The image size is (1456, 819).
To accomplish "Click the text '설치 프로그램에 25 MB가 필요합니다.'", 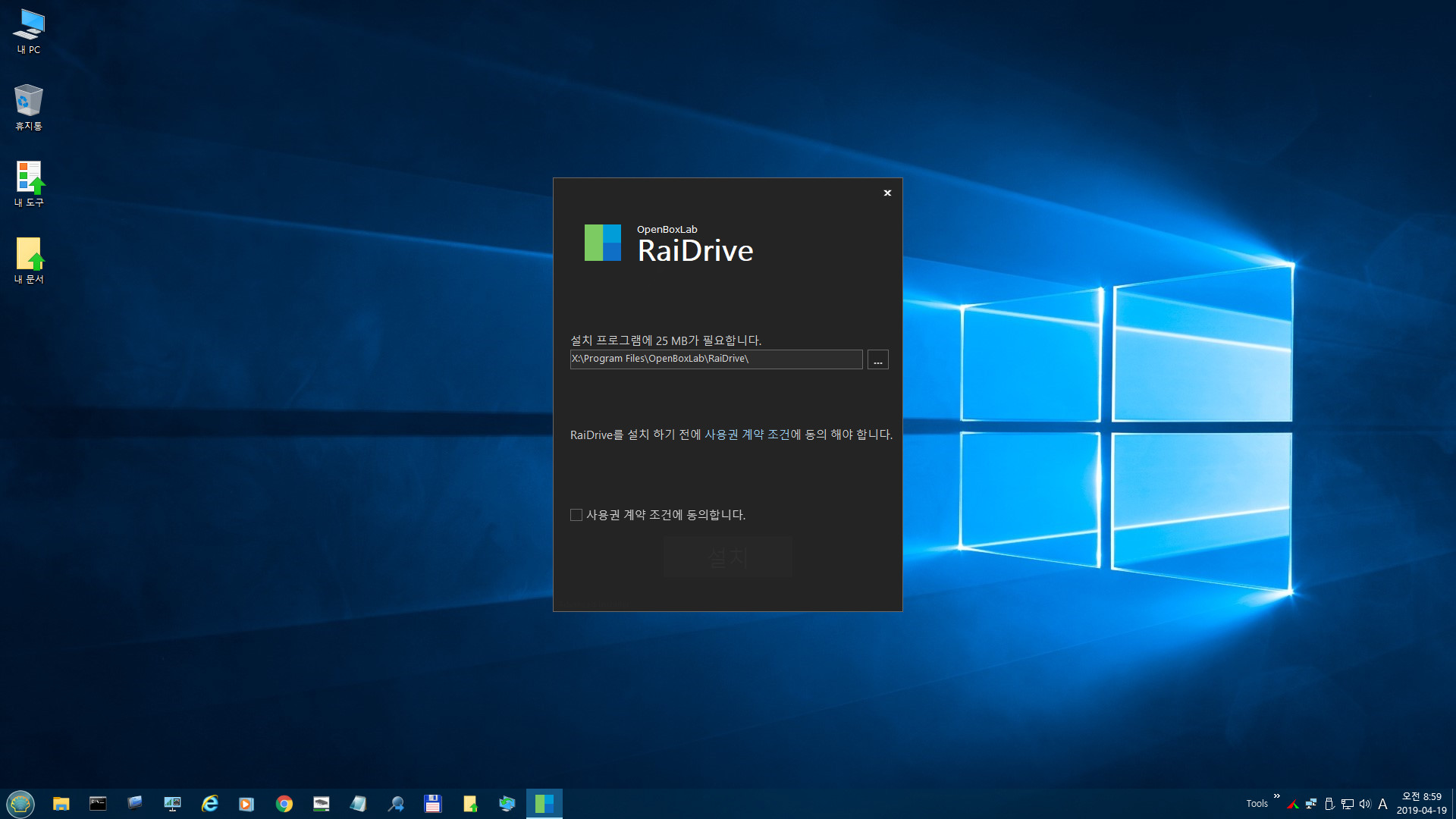I will click(x=666, y=340).
